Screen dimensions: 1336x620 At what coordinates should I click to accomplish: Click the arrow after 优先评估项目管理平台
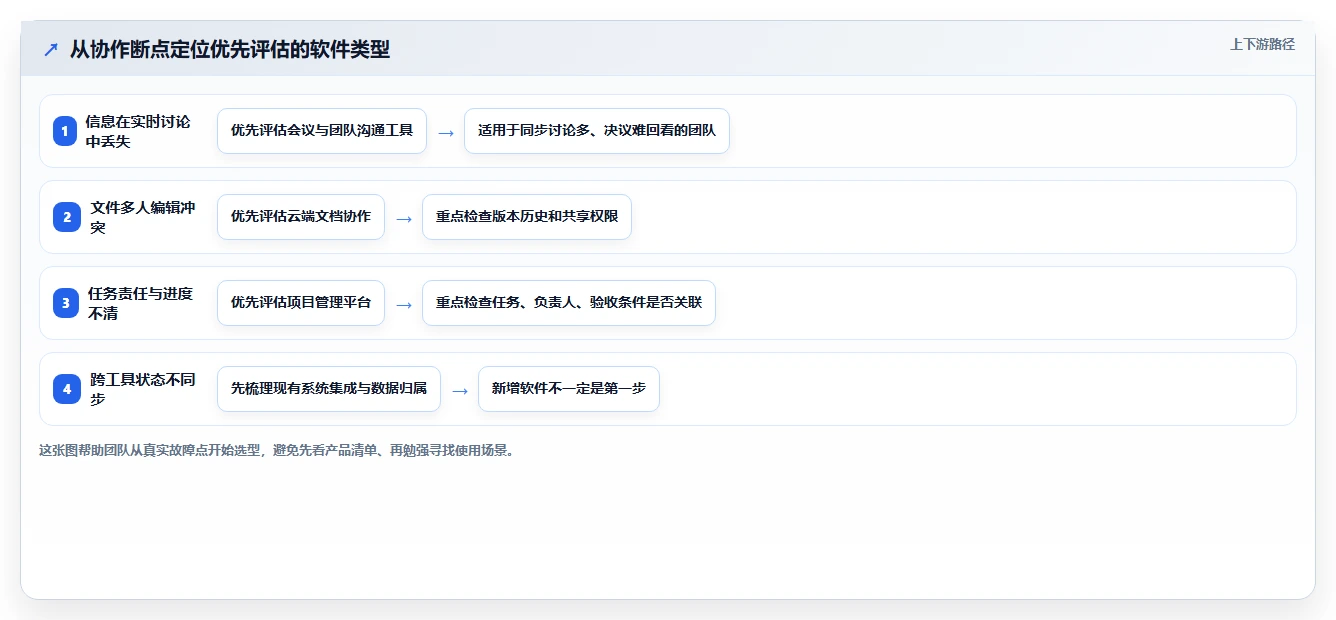pyautogui.click(x=404, y=304)
